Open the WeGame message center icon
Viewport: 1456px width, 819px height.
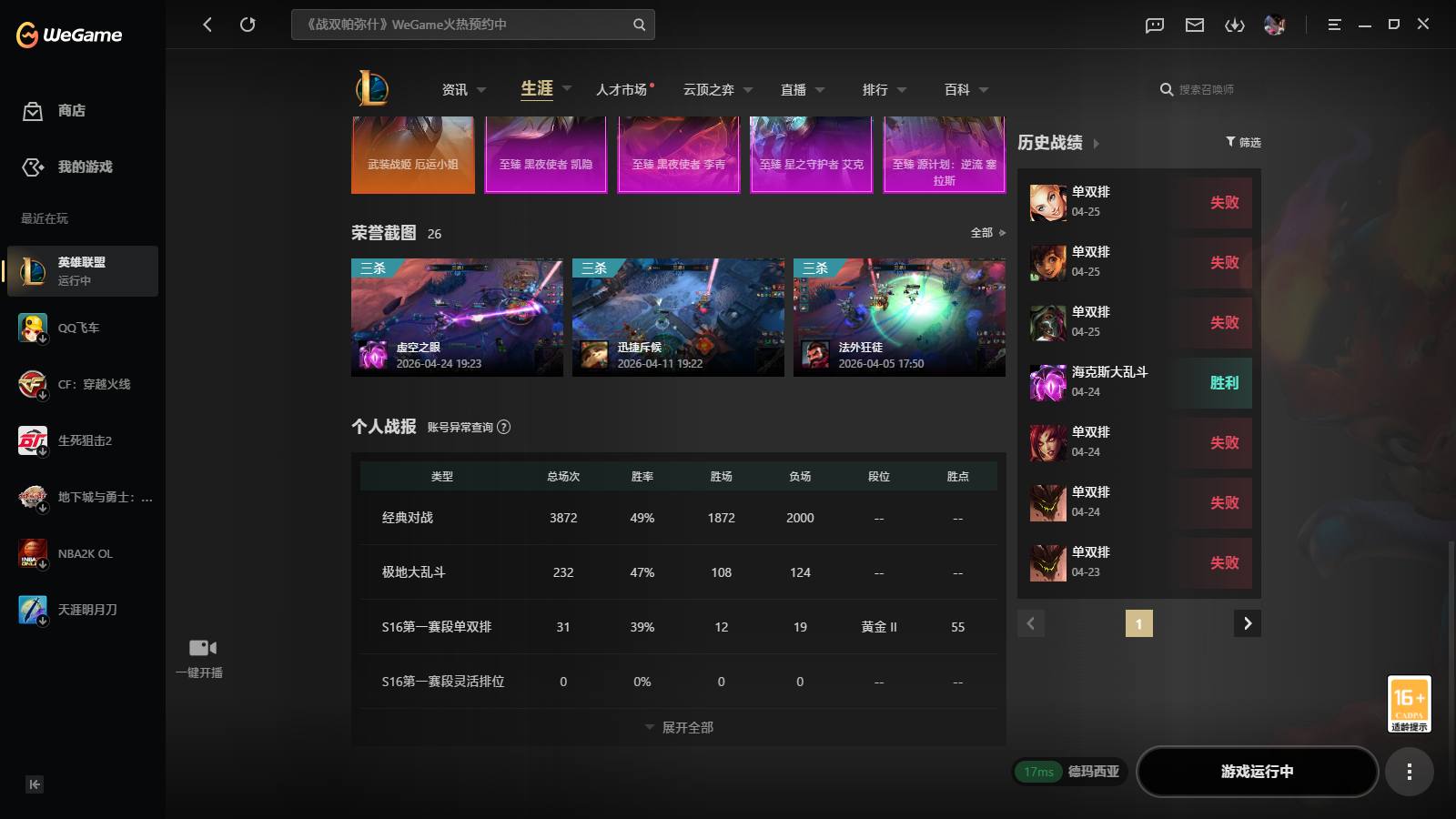tap(1154, 25)
